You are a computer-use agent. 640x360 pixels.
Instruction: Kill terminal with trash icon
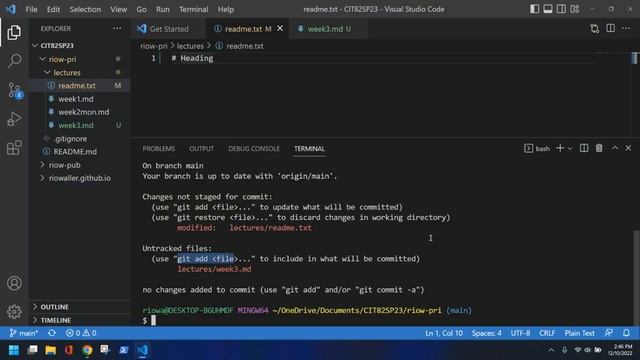[599, 148]
